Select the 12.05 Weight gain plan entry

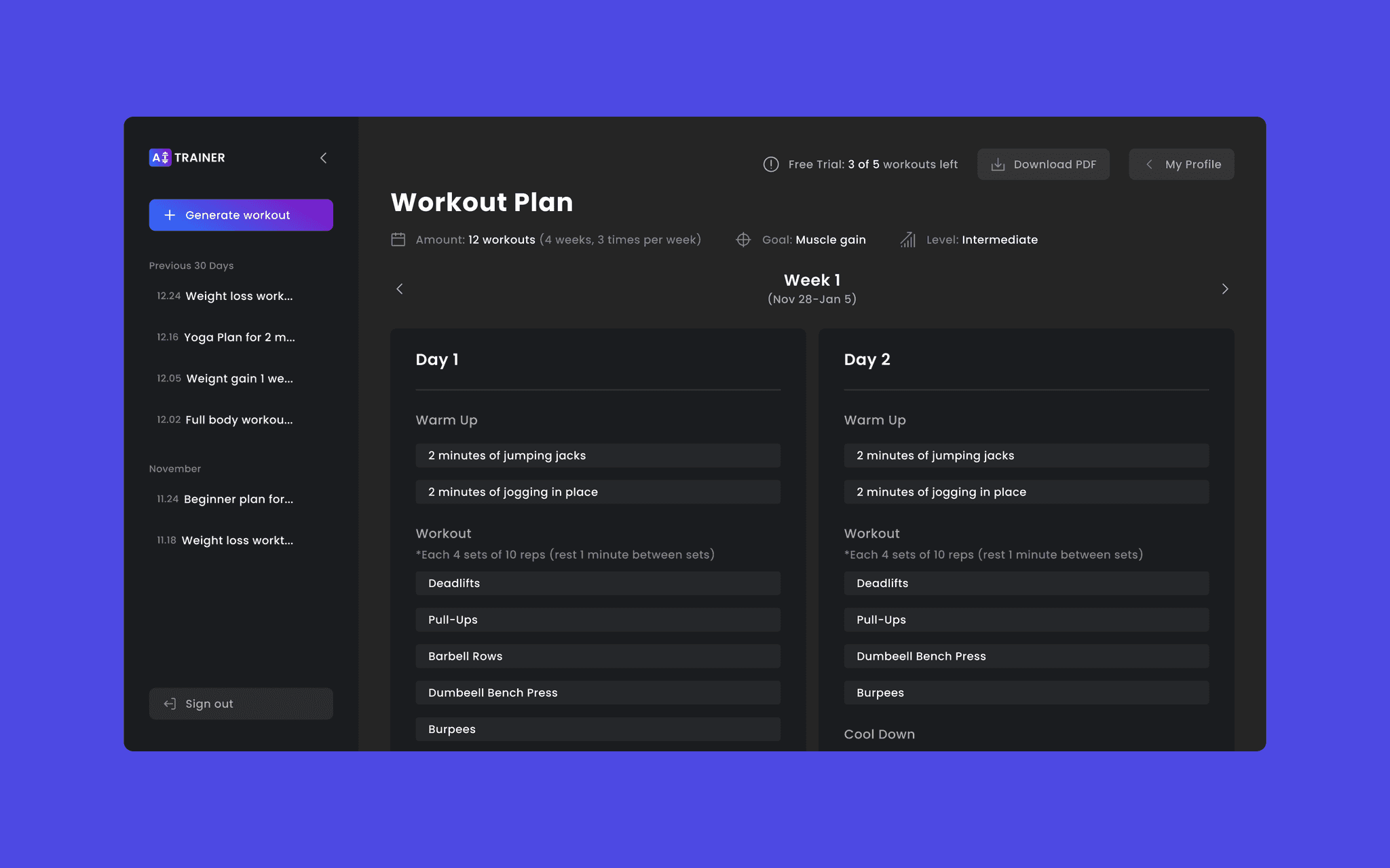click(x=225, y=379)
